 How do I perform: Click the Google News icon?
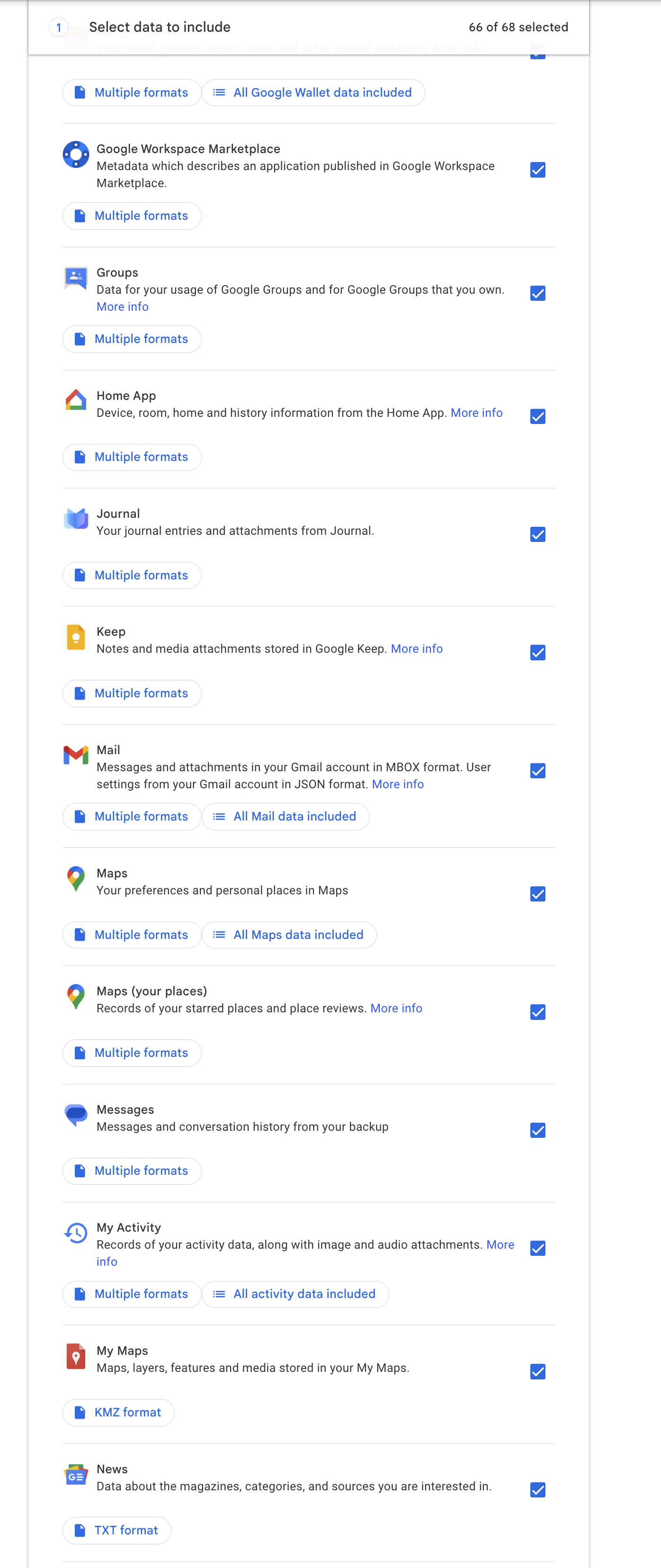[76, 1474]
